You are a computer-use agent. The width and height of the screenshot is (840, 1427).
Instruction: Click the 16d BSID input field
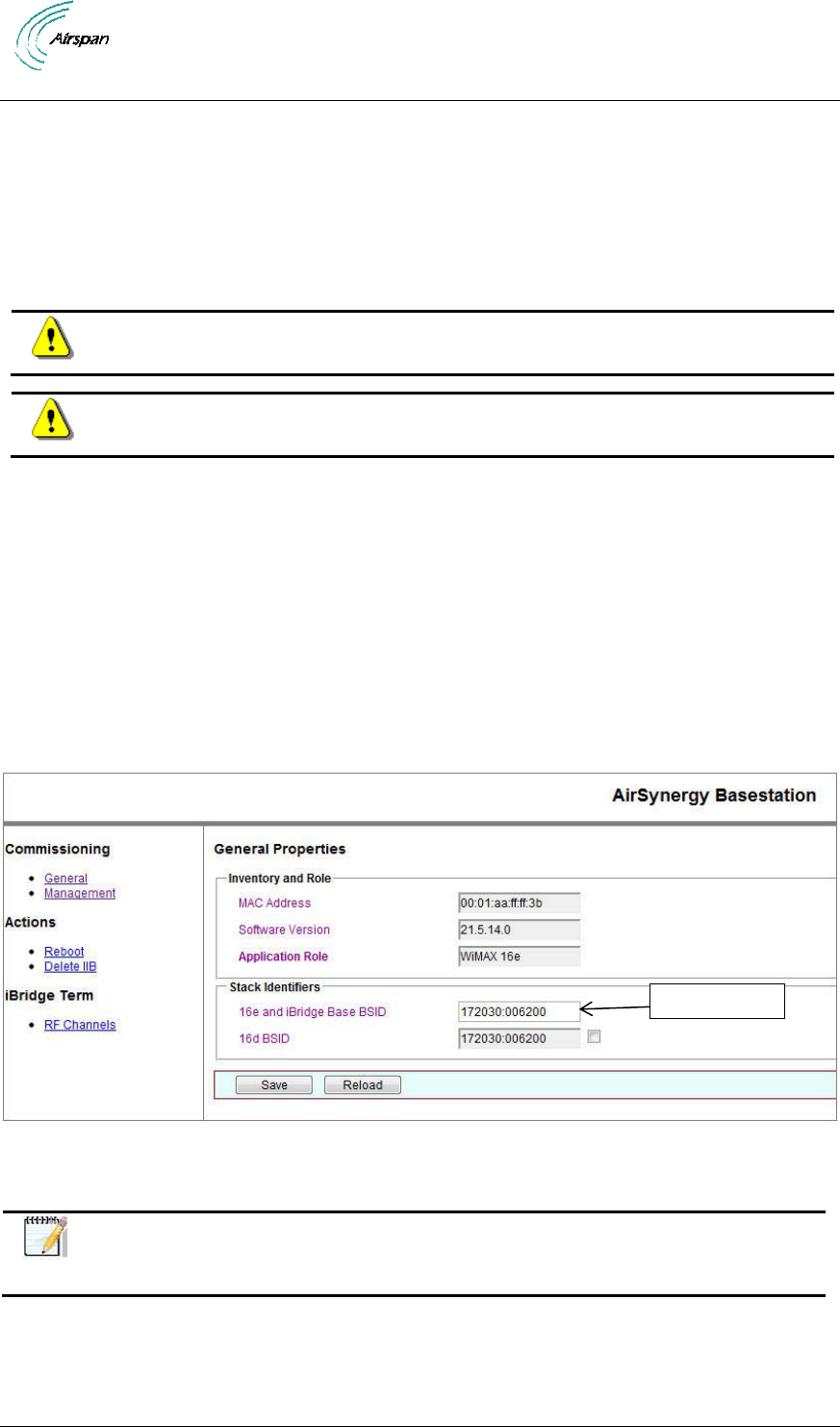[520, 1039]
